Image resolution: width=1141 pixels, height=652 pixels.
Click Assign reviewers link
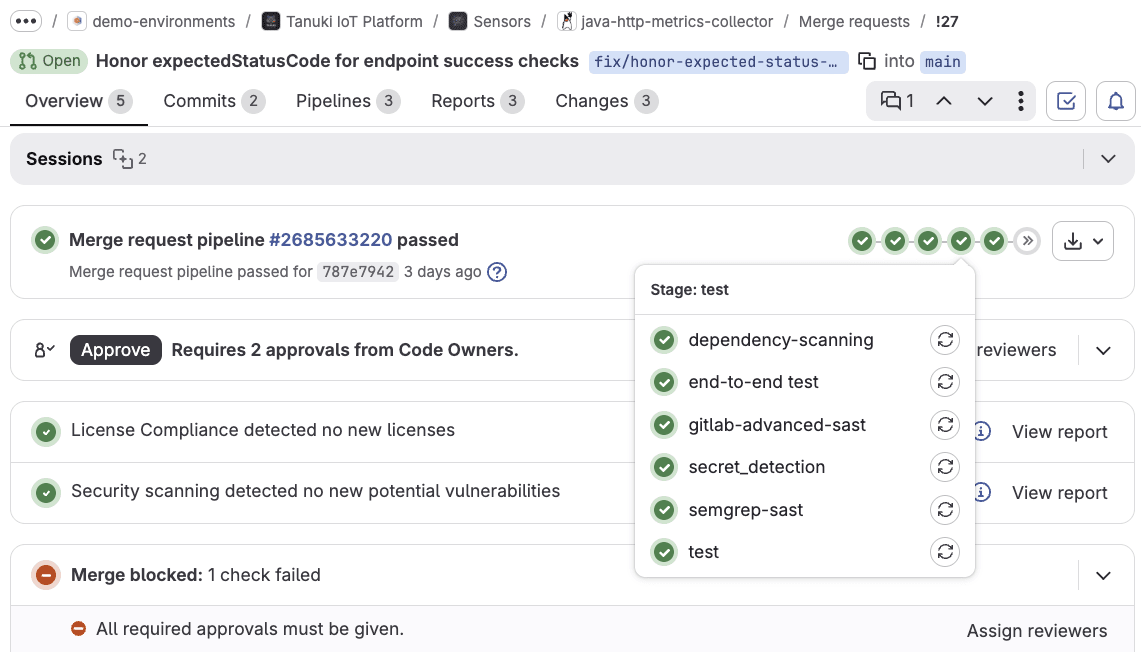(1037, 631)
